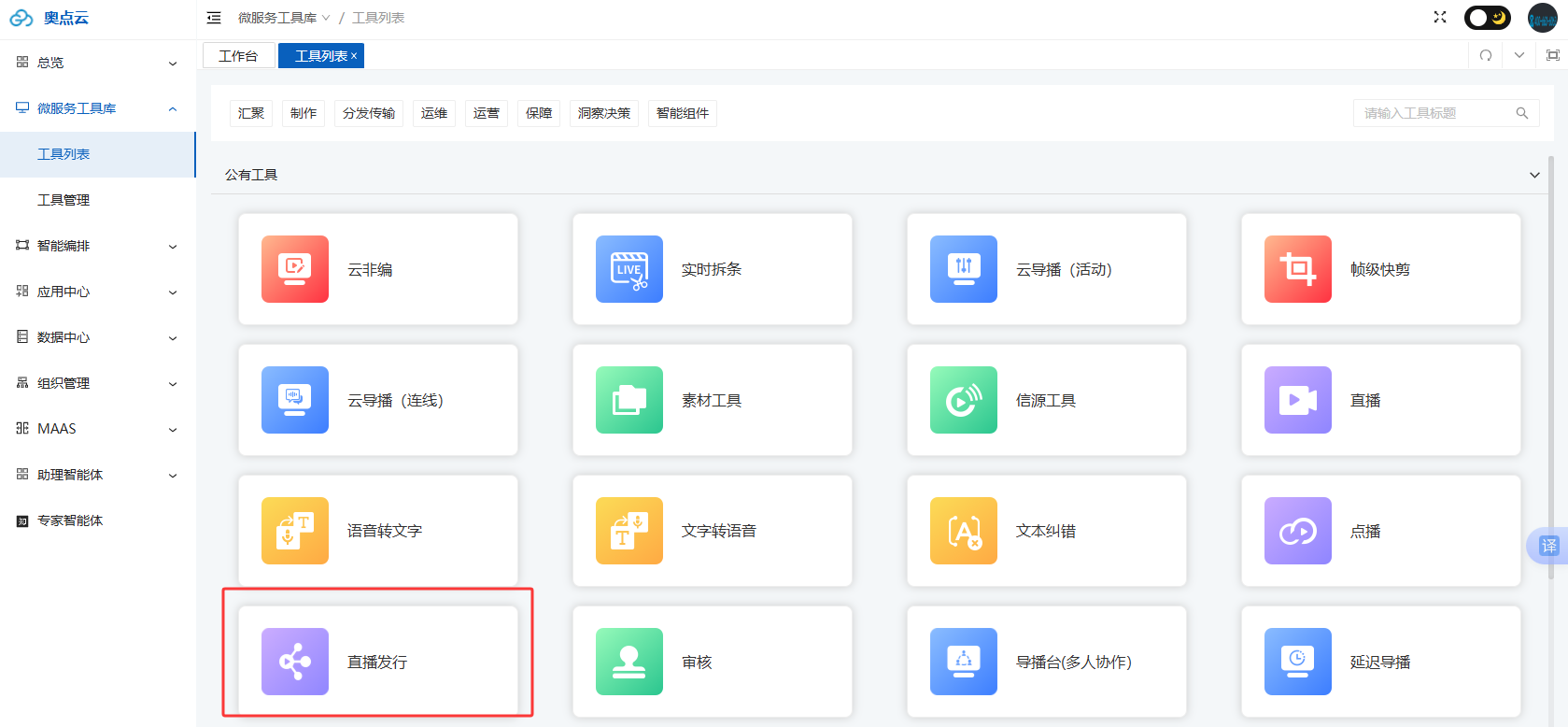
Task: Open the 云非编 tool icon
Action: (x=295, y=269)
